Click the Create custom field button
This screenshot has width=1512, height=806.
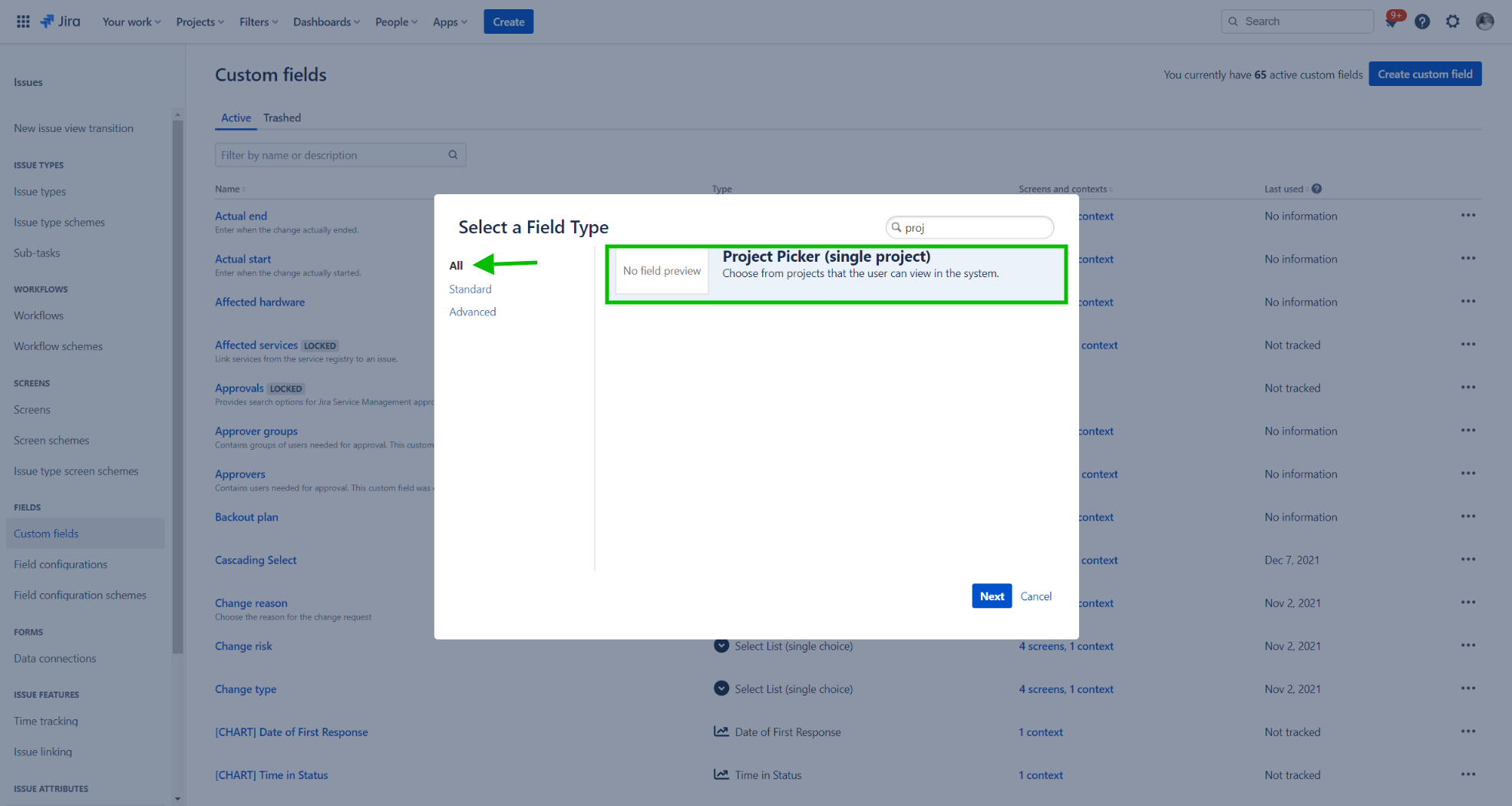[x=1425, y=74]
